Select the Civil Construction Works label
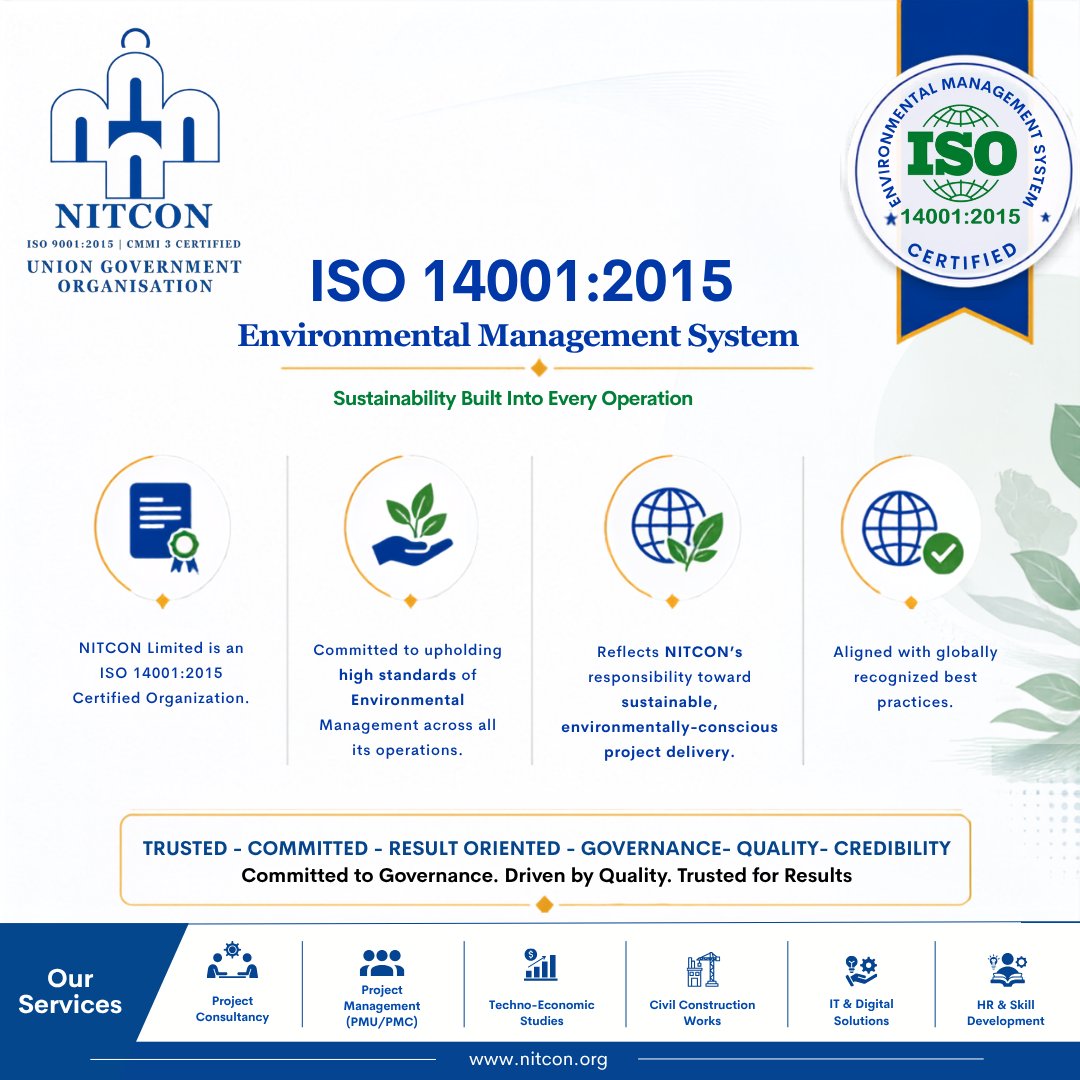This screenshot has width=1080, height=1080. coord(703,1012)
